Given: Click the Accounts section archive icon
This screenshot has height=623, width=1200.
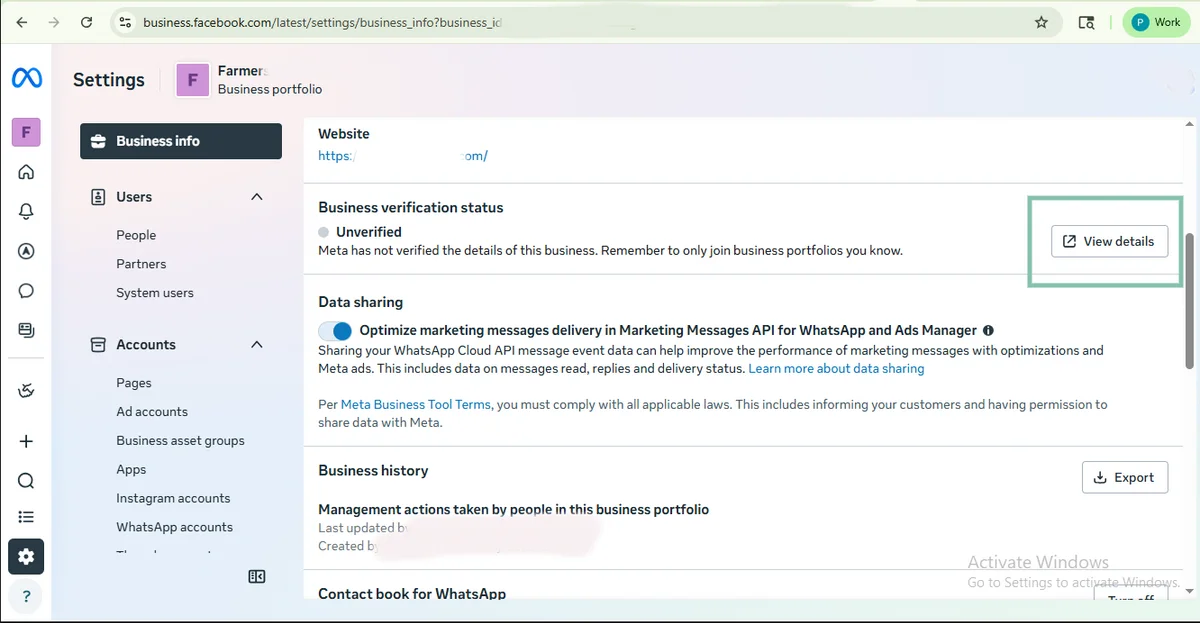Looking at the screenshot, I should 98,345.
